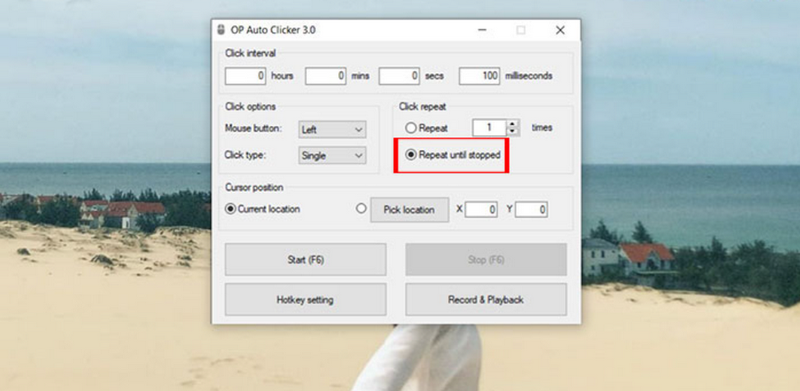
Task: Select the Repeat times radio button
Action: (x=411, y=128)
